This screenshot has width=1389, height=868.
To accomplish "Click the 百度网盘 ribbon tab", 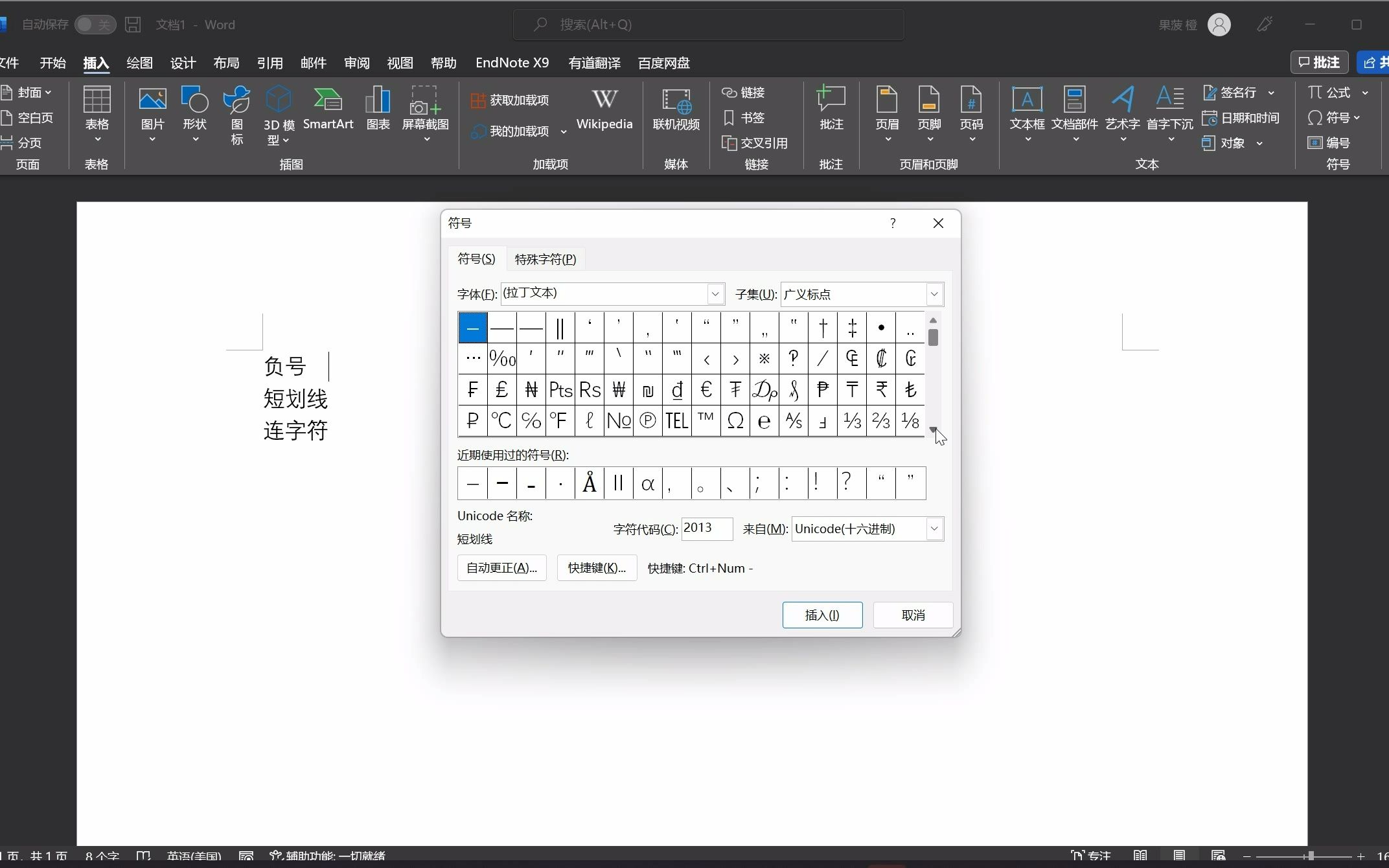I will 663,63.
